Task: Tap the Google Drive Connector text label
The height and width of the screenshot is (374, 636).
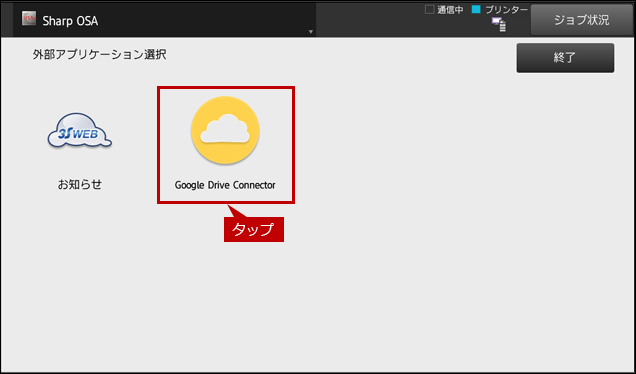Action: (225, 185)
